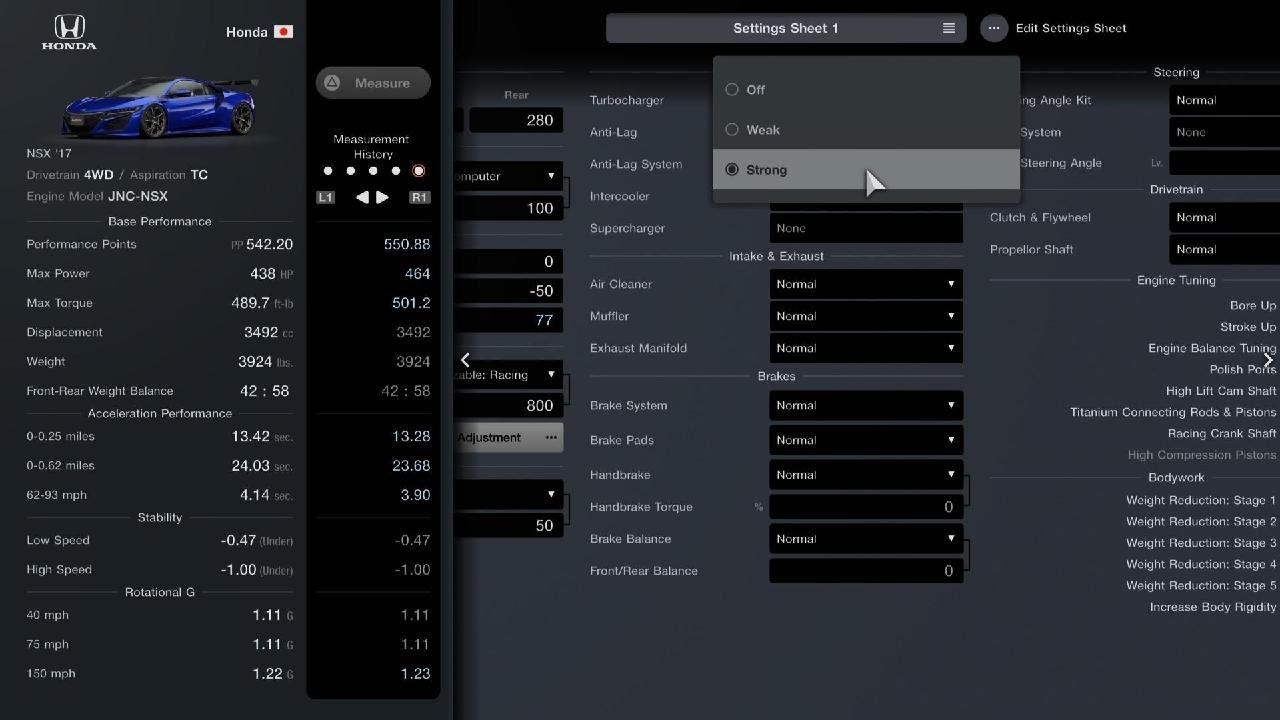
Task: Click the Honda logo
Action: [69, 32]
